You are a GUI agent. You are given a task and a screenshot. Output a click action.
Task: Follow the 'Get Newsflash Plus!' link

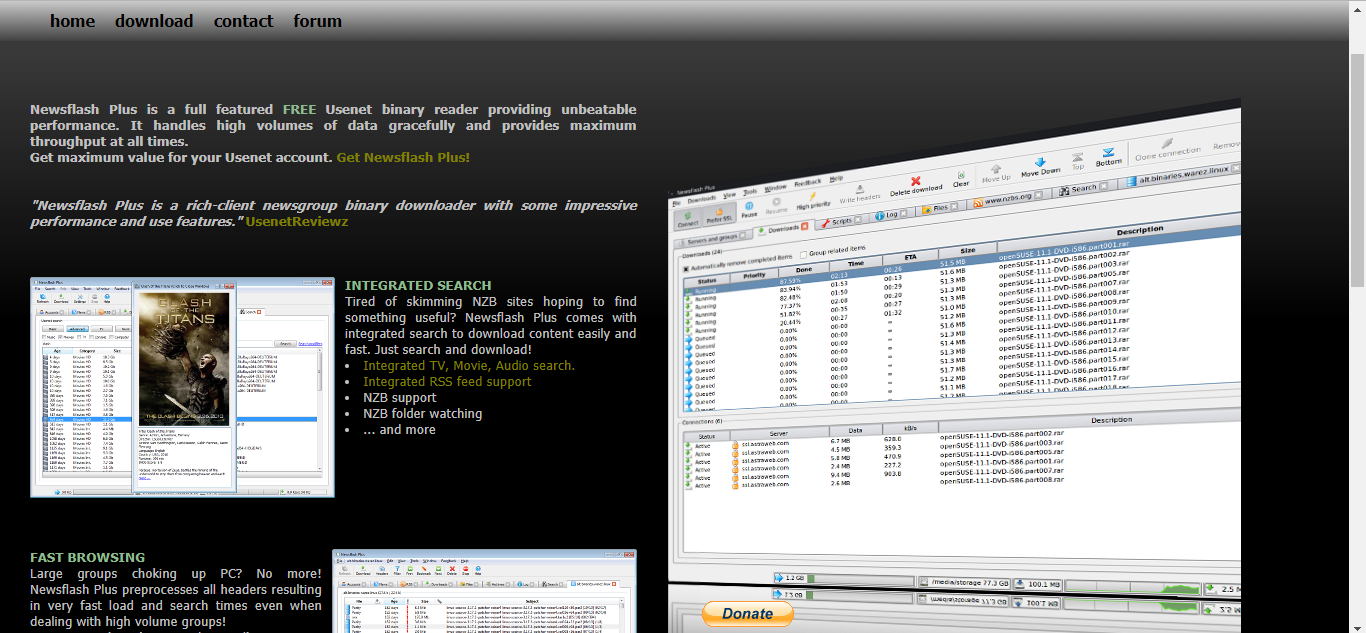403,158
